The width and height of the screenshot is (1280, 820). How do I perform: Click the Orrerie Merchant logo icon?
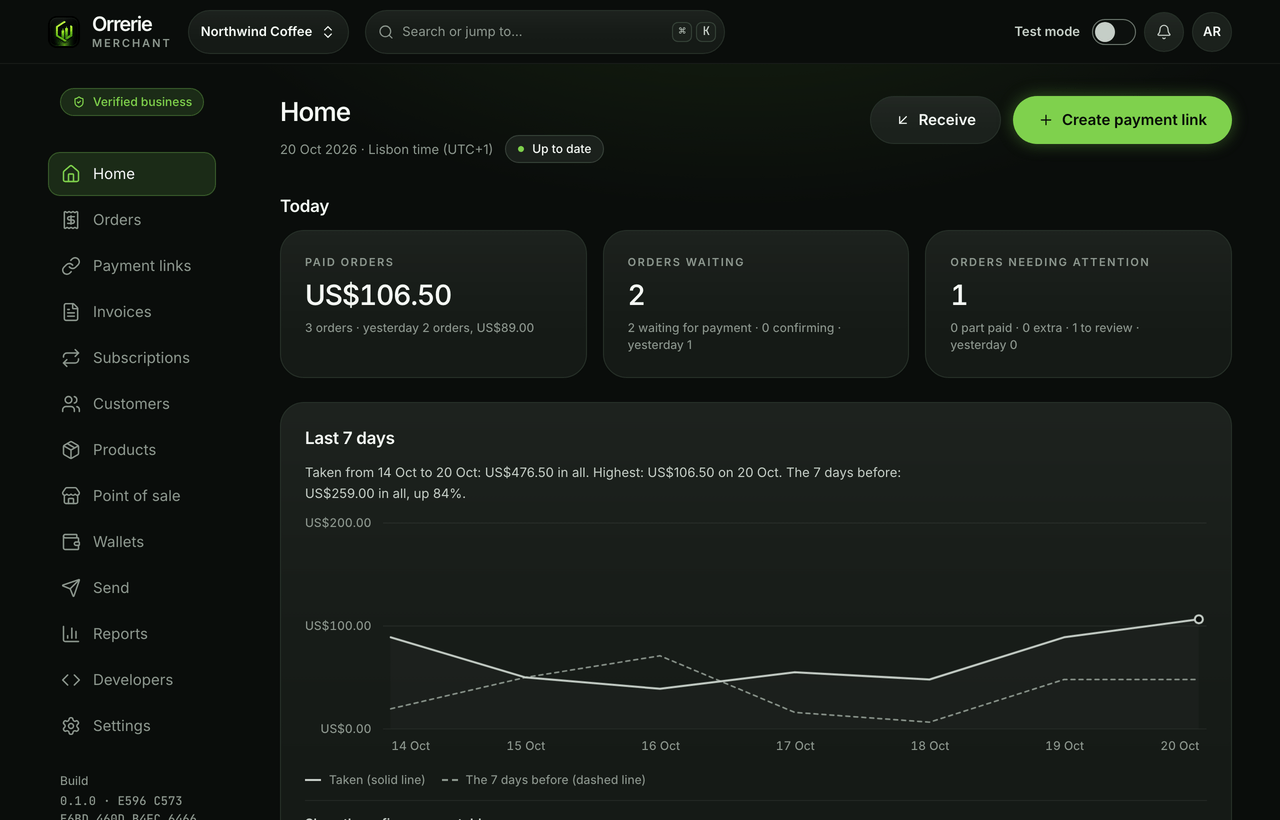tap(64, 32)
